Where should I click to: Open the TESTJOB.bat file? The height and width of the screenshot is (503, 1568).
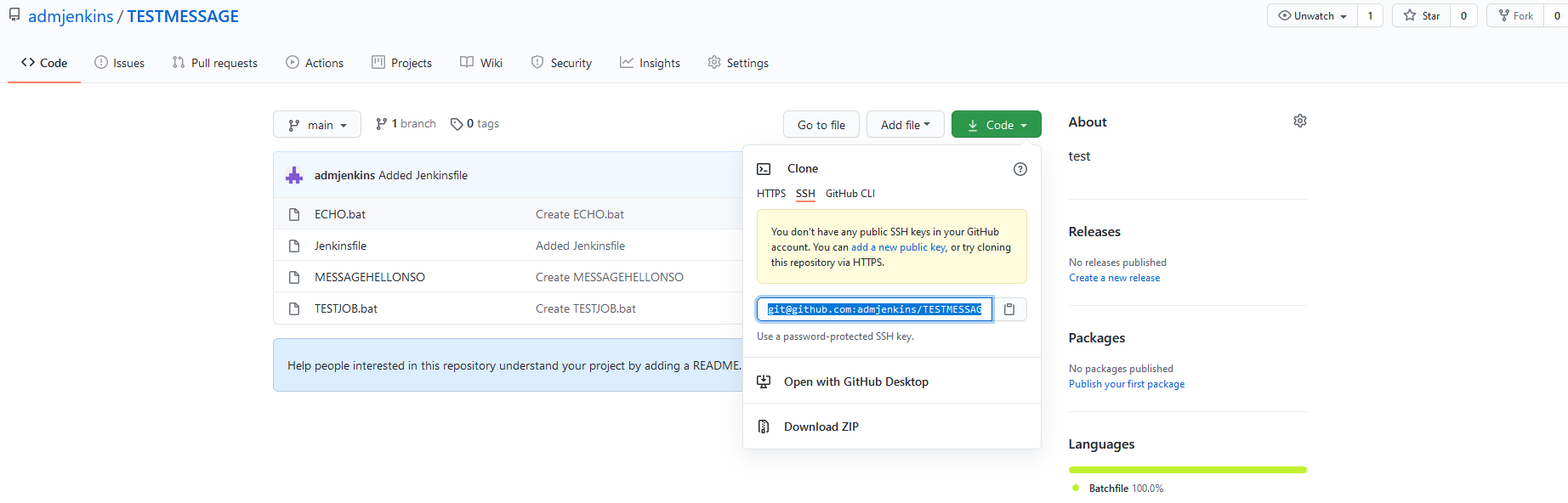pos(346,308)
